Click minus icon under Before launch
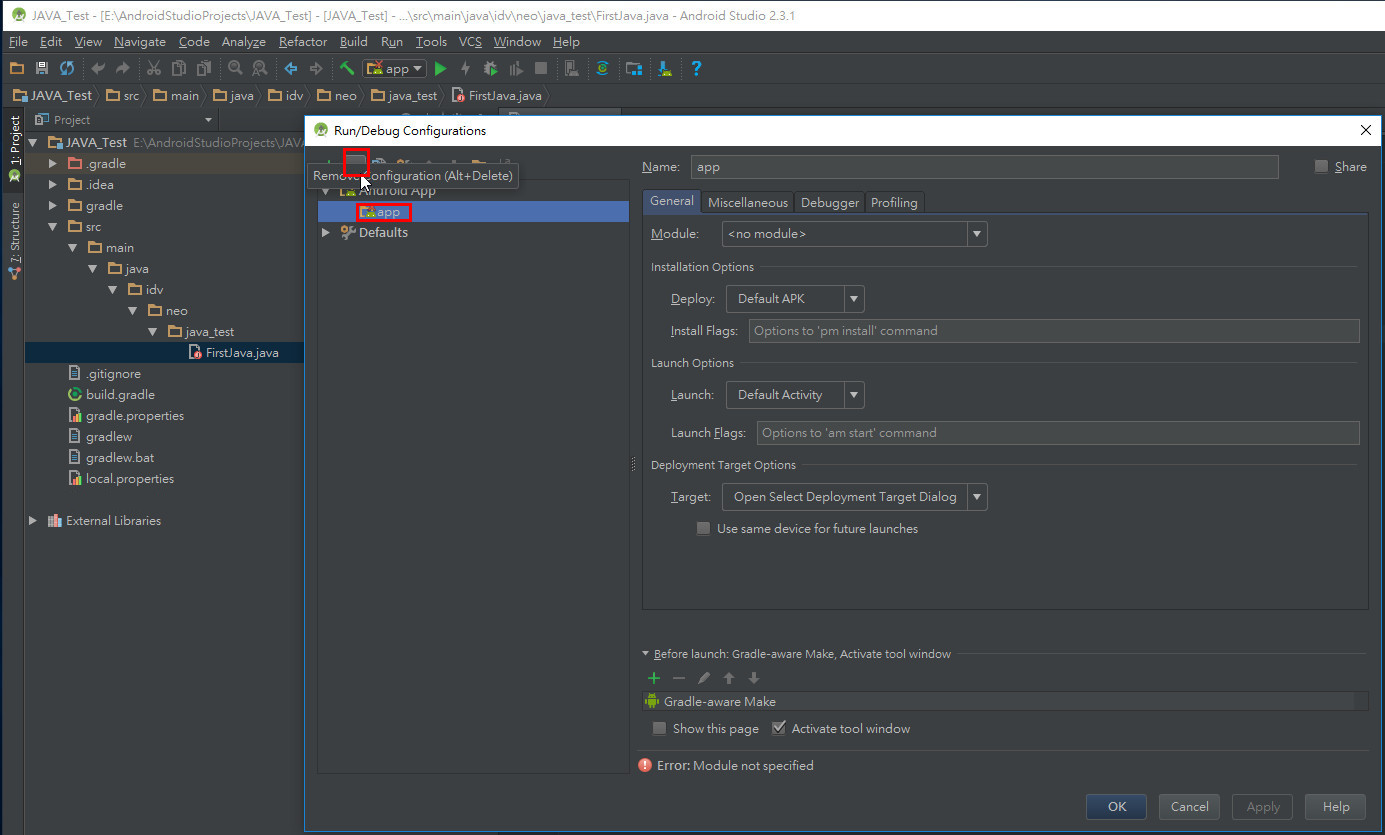Viewport: 1385px width, 835px height. [x=679, y=678]
